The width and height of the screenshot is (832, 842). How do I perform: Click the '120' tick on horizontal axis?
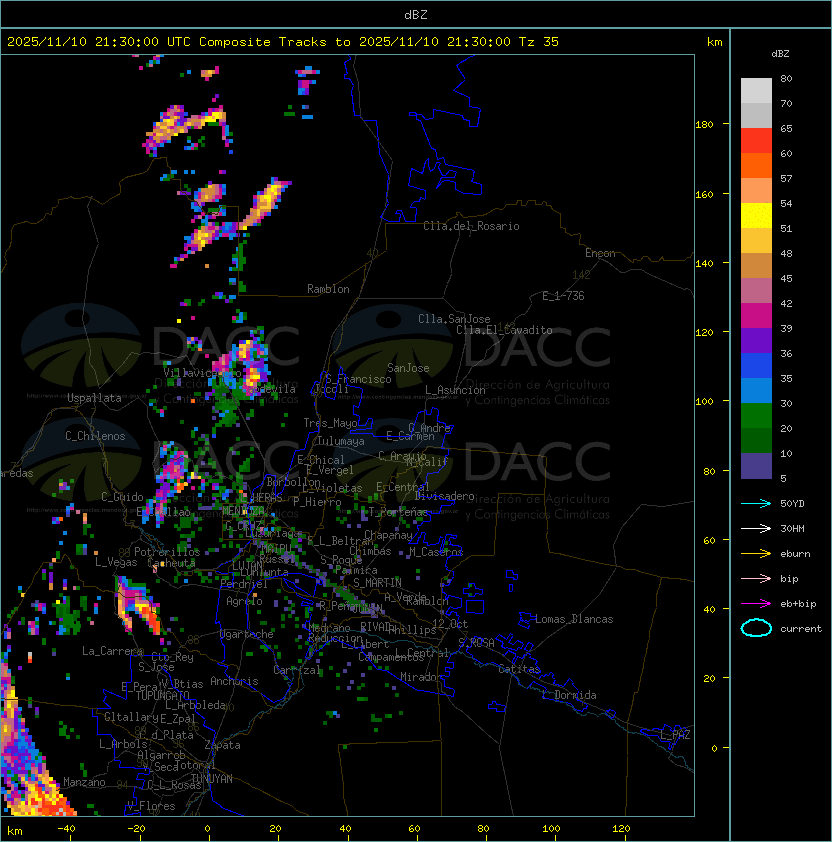[x=621, y=829]
